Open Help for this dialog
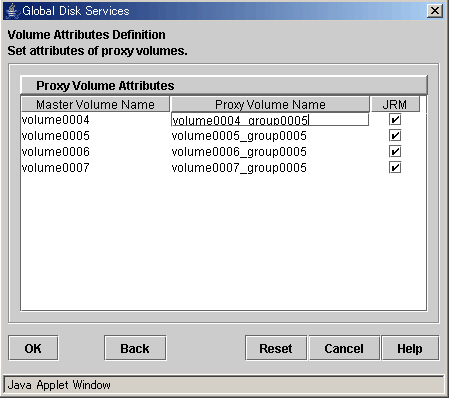The width and height of the screenshot is (450, 400). 410,348
